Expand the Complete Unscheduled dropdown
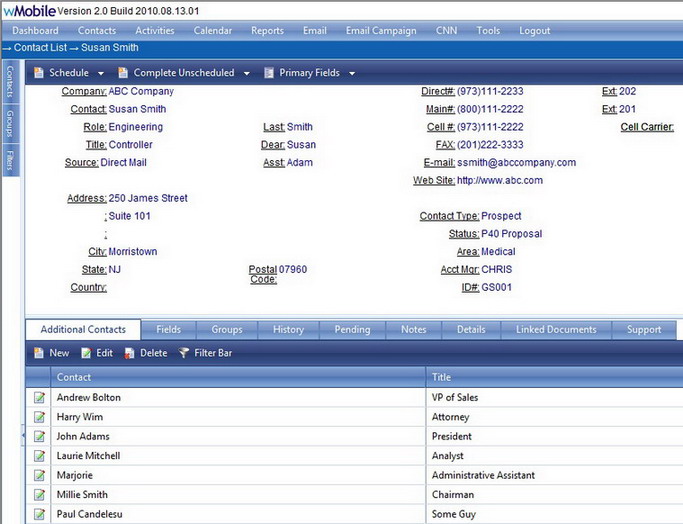 pos(184,73)
